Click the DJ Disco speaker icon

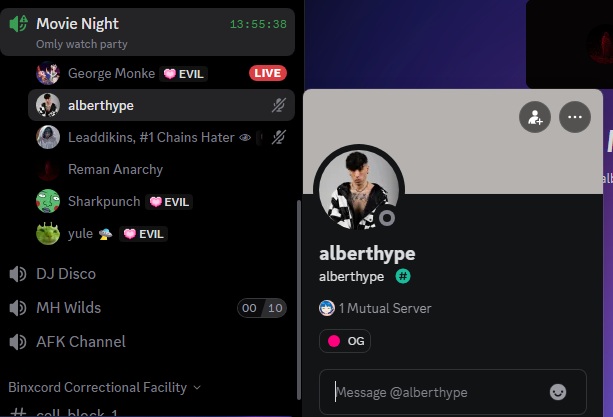coord(18,274)
